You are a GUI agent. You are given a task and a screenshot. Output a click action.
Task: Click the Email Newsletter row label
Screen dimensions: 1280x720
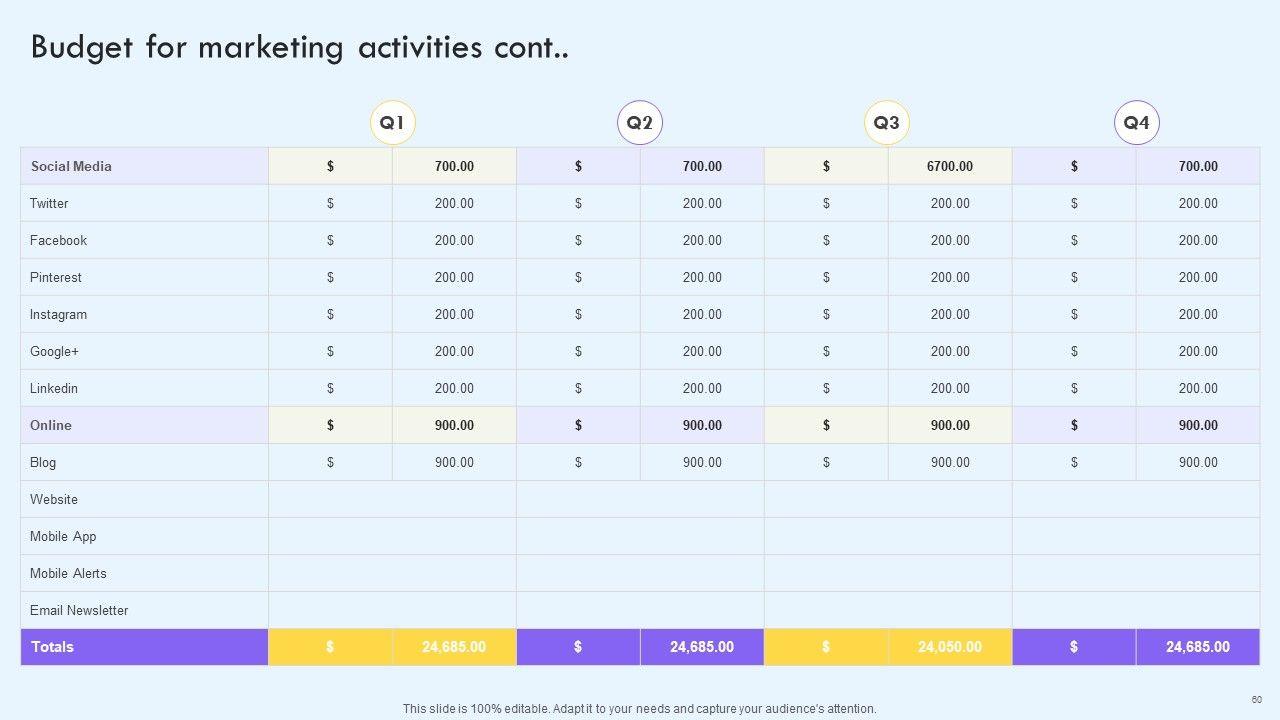[x=79, y=610]
